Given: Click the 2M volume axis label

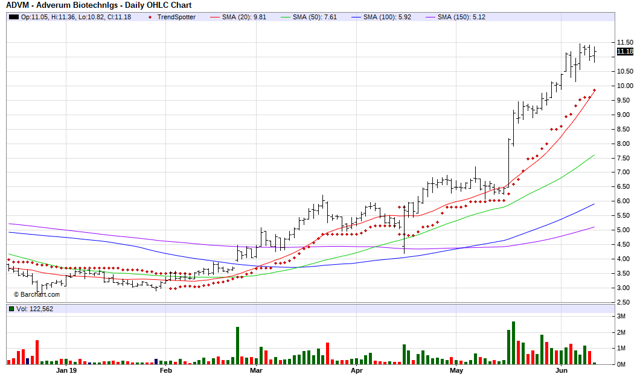Looking at the screenshot, I should (621, 333).
